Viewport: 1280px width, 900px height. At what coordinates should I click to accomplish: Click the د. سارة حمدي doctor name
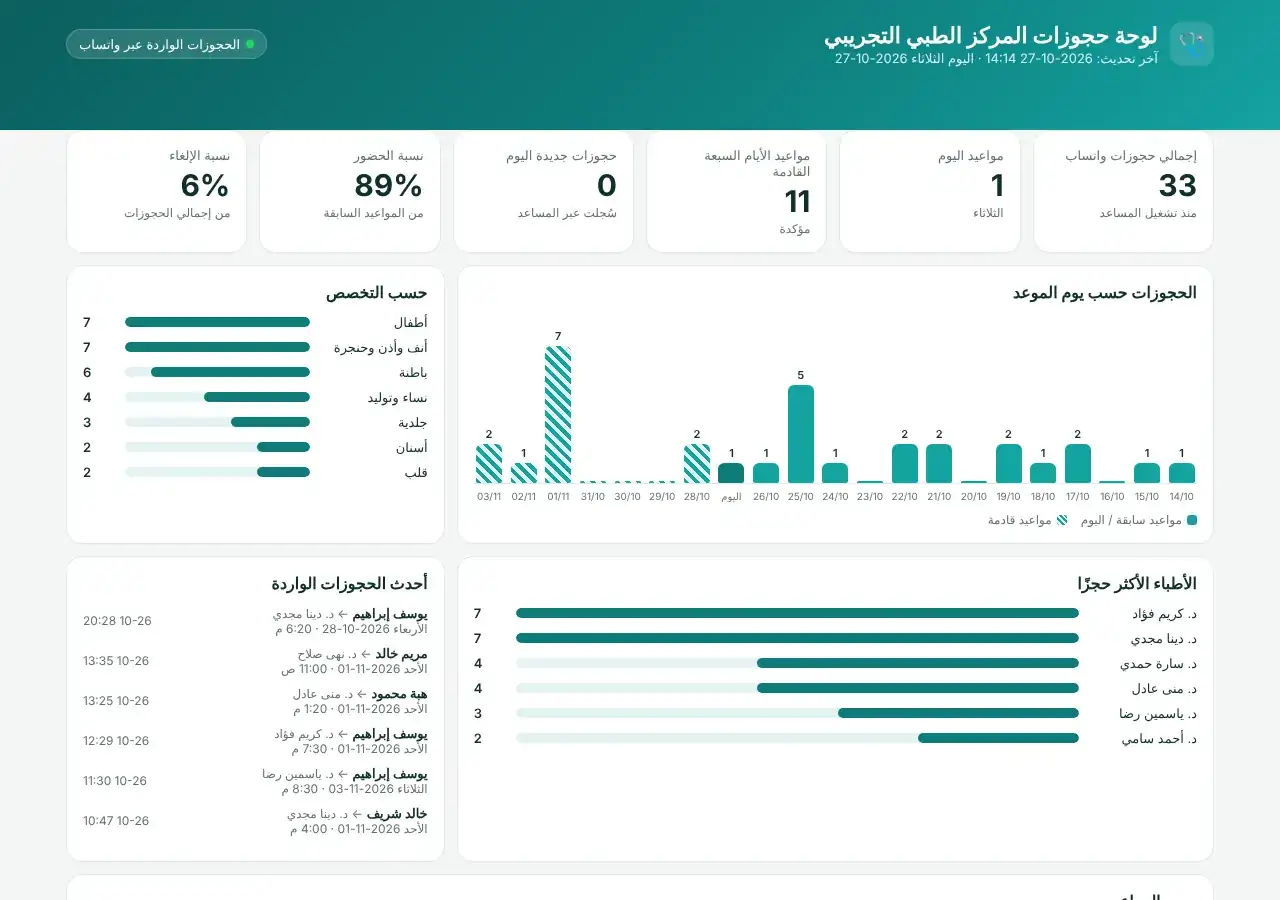pos(1158,663)
